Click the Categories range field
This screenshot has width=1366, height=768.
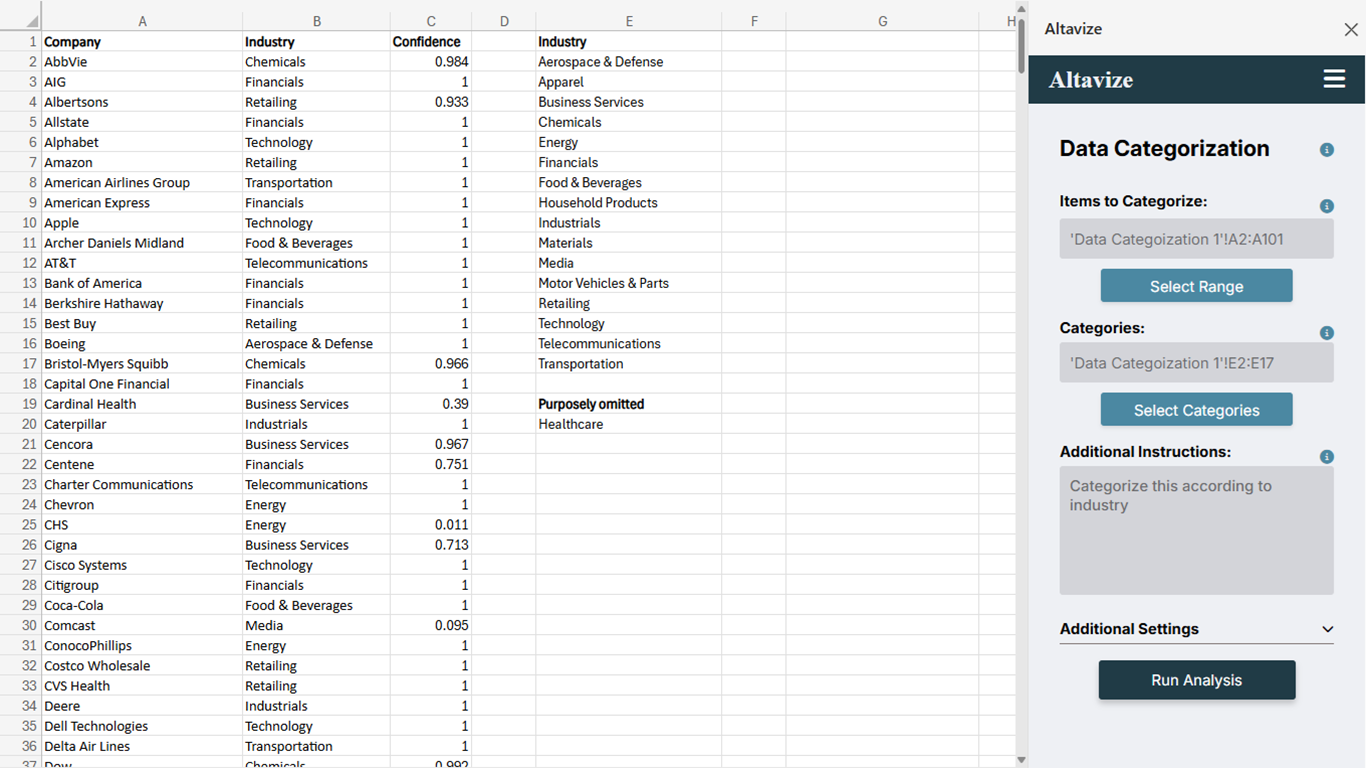pos(1196,363)
